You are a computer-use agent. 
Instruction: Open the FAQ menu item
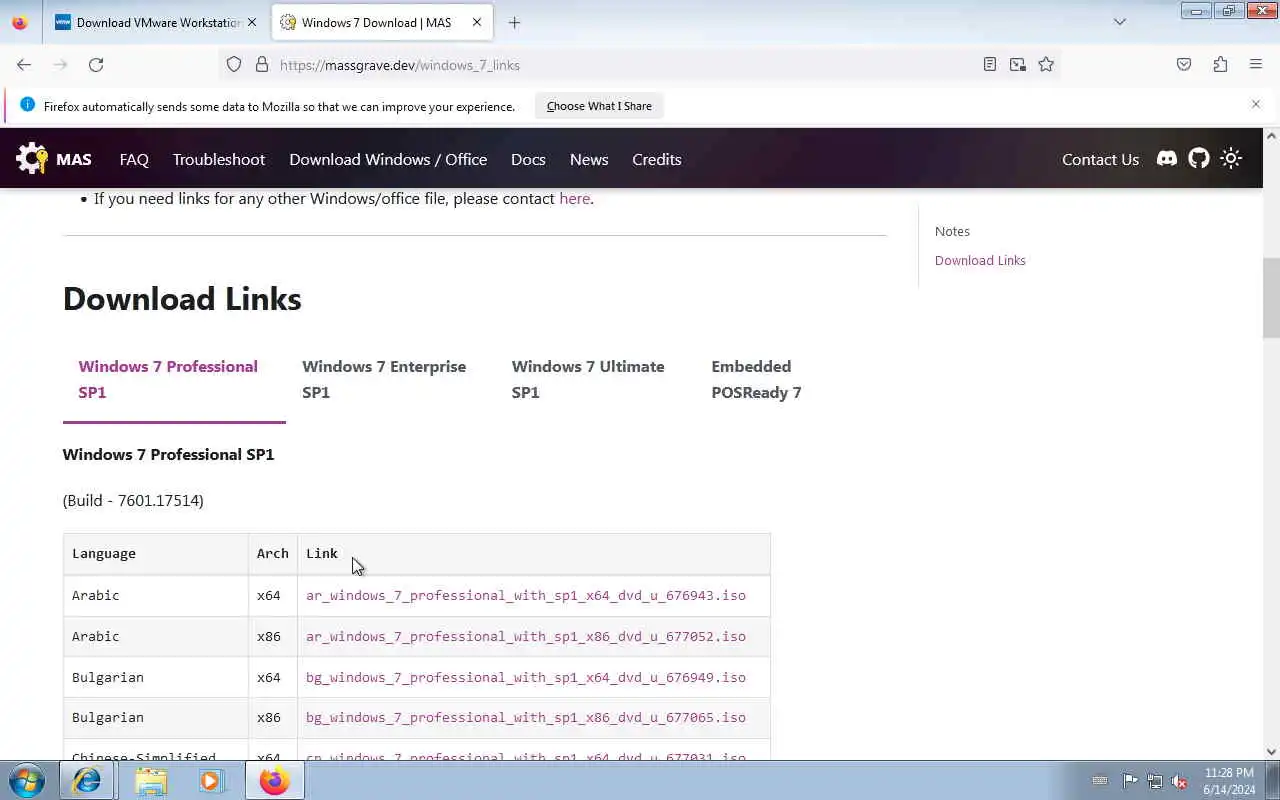tap(134, 159)
